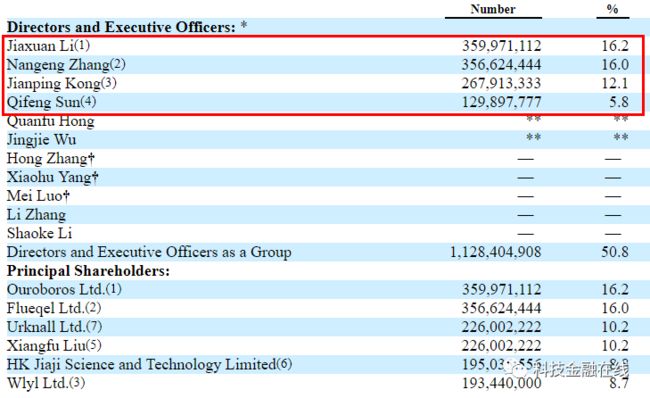650x398 pixels.
Task: Click the "%" column header
Action: [612, 9]
